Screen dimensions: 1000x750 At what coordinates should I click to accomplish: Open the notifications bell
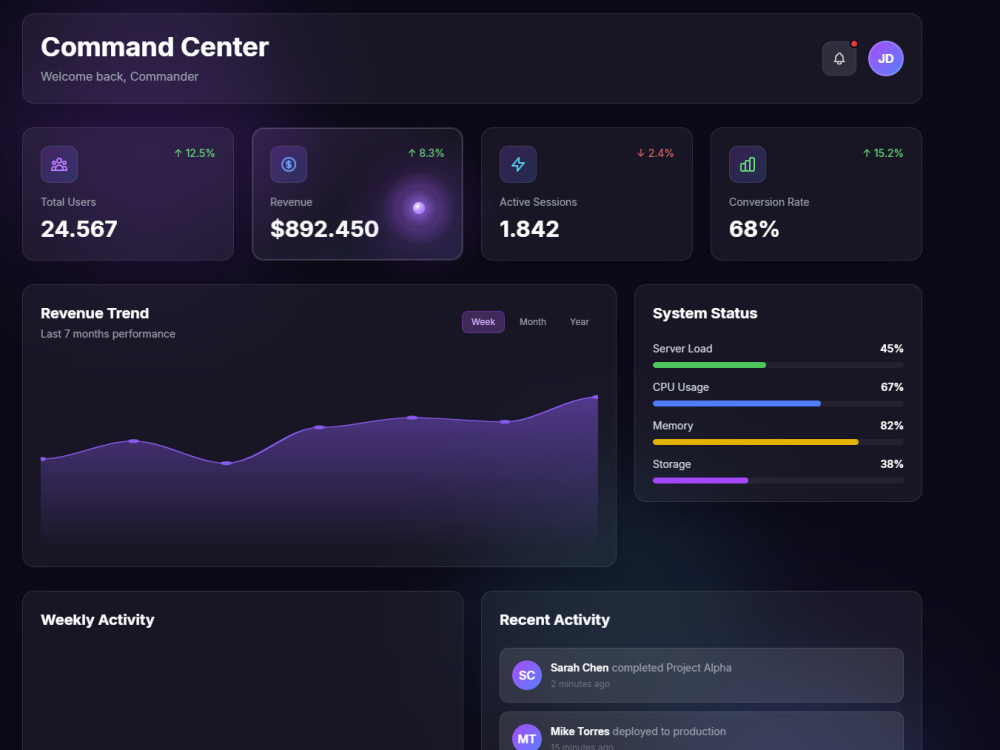coord(839,59)
